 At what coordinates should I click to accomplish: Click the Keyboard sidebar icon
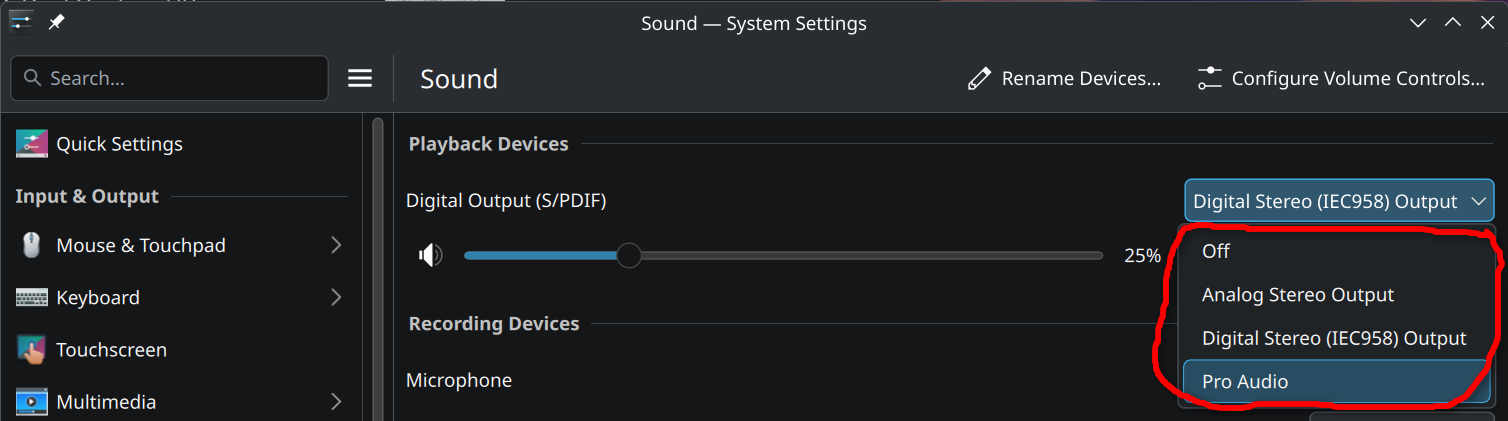point(32,297)
